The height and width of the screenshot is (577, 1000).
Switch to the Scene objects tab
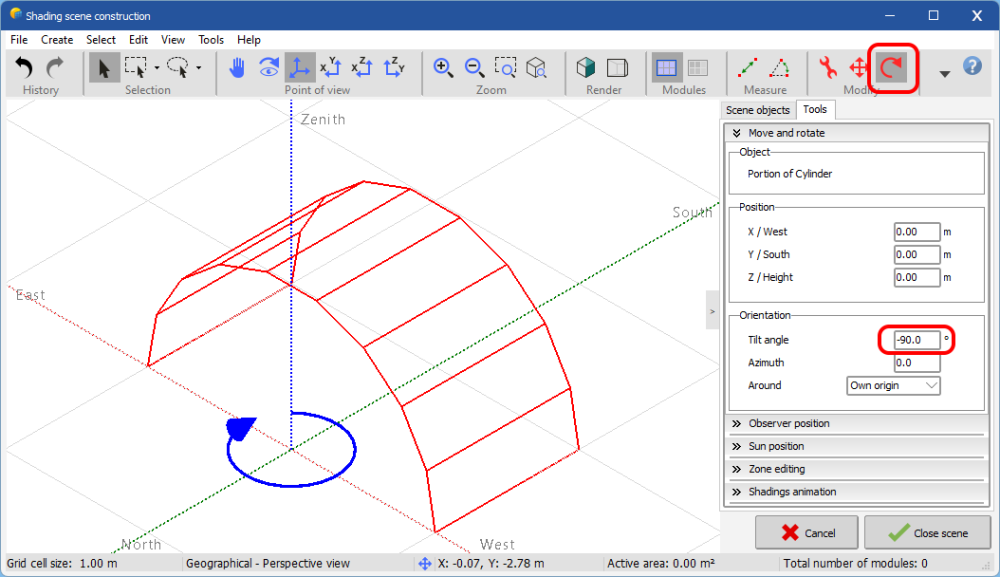click(x=757, y=110)
